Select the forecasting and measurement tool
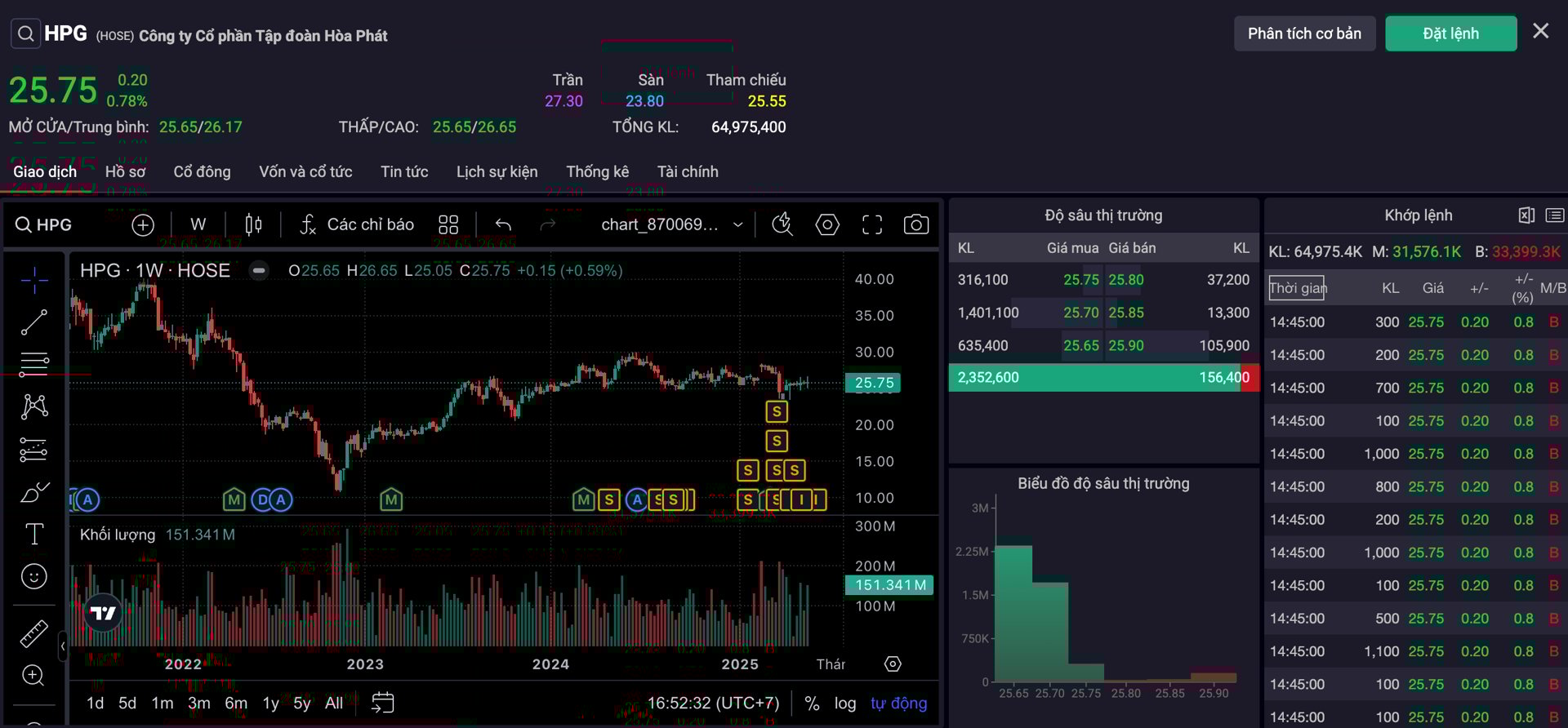This screenshot has width=1568, height=728. [34, 450]
